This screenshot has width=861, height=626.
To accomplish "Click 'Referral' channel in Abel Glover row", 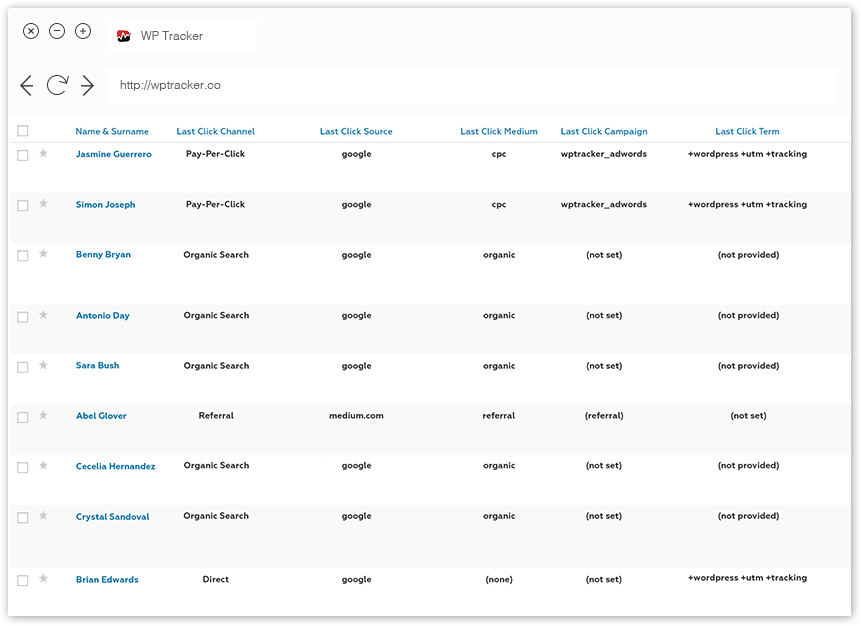I will [x=216, y=416].
